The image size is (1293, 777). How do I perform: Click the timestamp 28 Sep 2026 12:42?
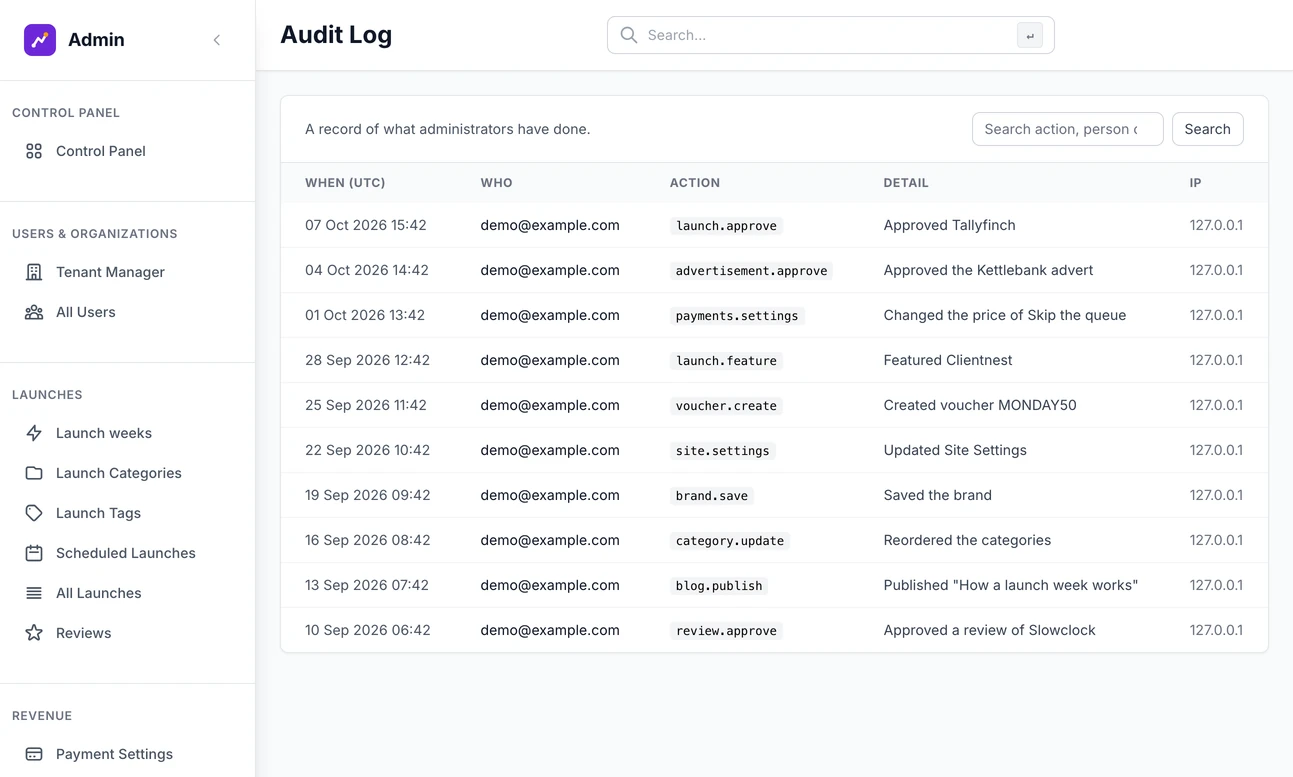click(x=367, y=360)
